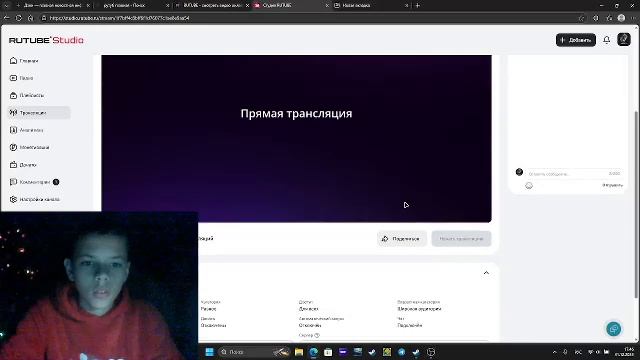Click Отправить to send chat message
Image resolution: width=640 pixels, height=360 pixels.
(612, 185)
